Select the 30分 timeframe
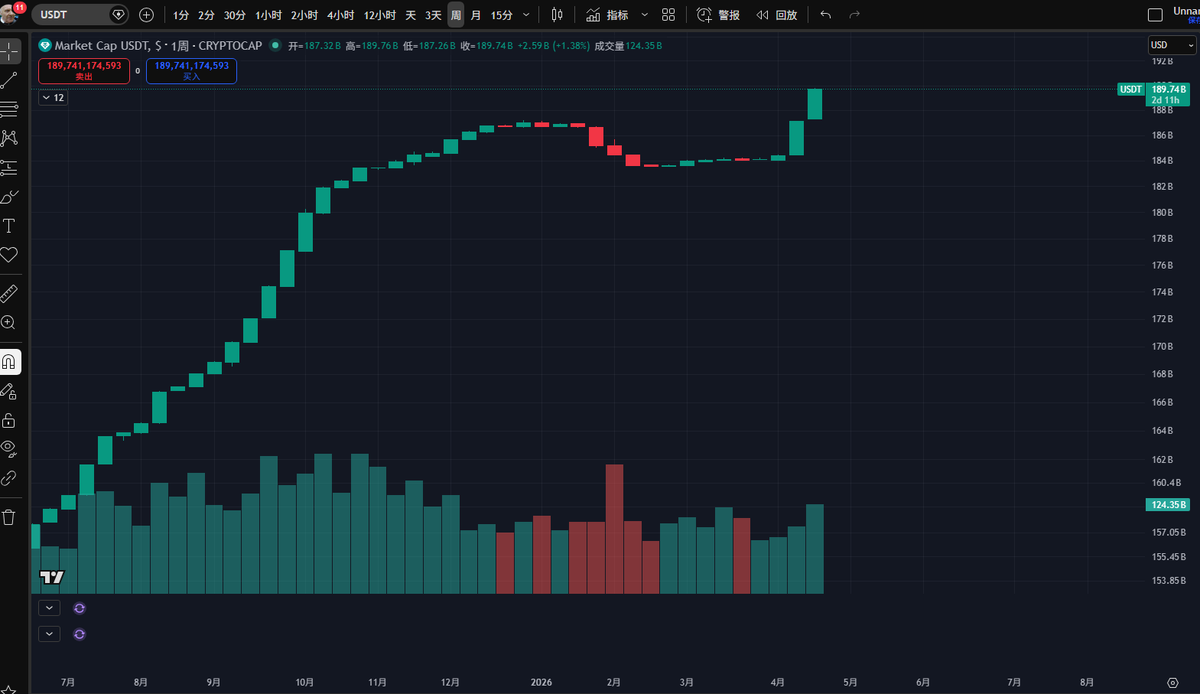The image size is (1200, 694). (x=234, y=15)
